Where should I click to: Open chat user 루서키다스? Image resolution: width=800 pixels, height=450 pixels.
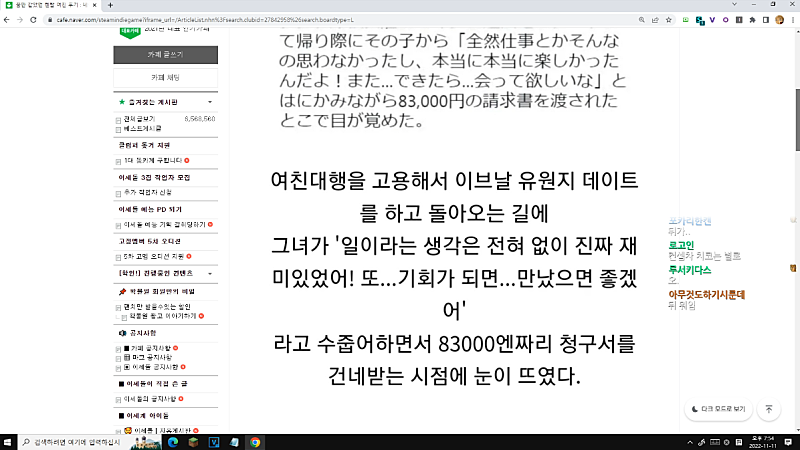[x=690, y=270]
